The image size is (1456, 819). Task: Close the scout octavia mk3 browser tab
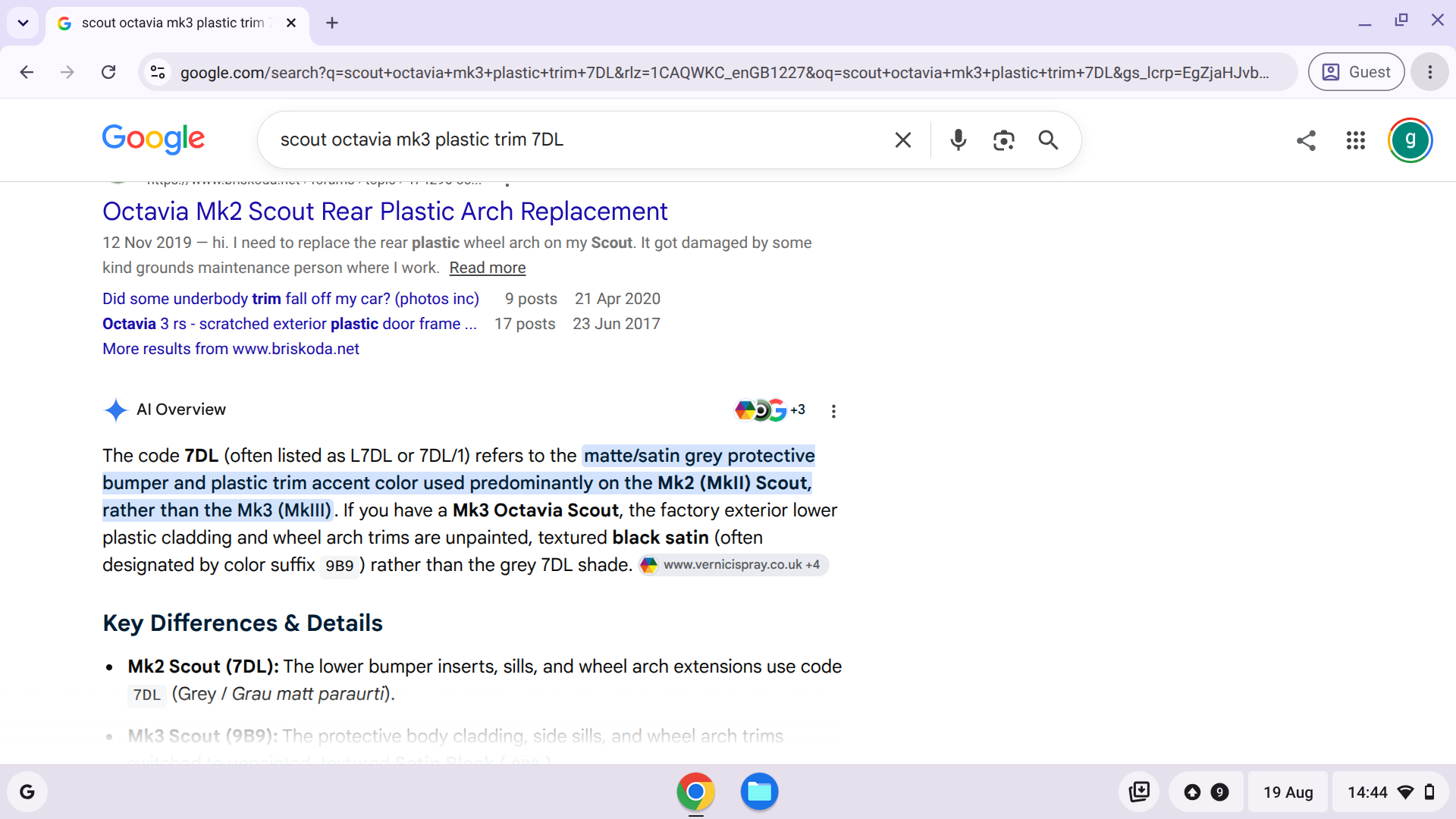[291, 23]
